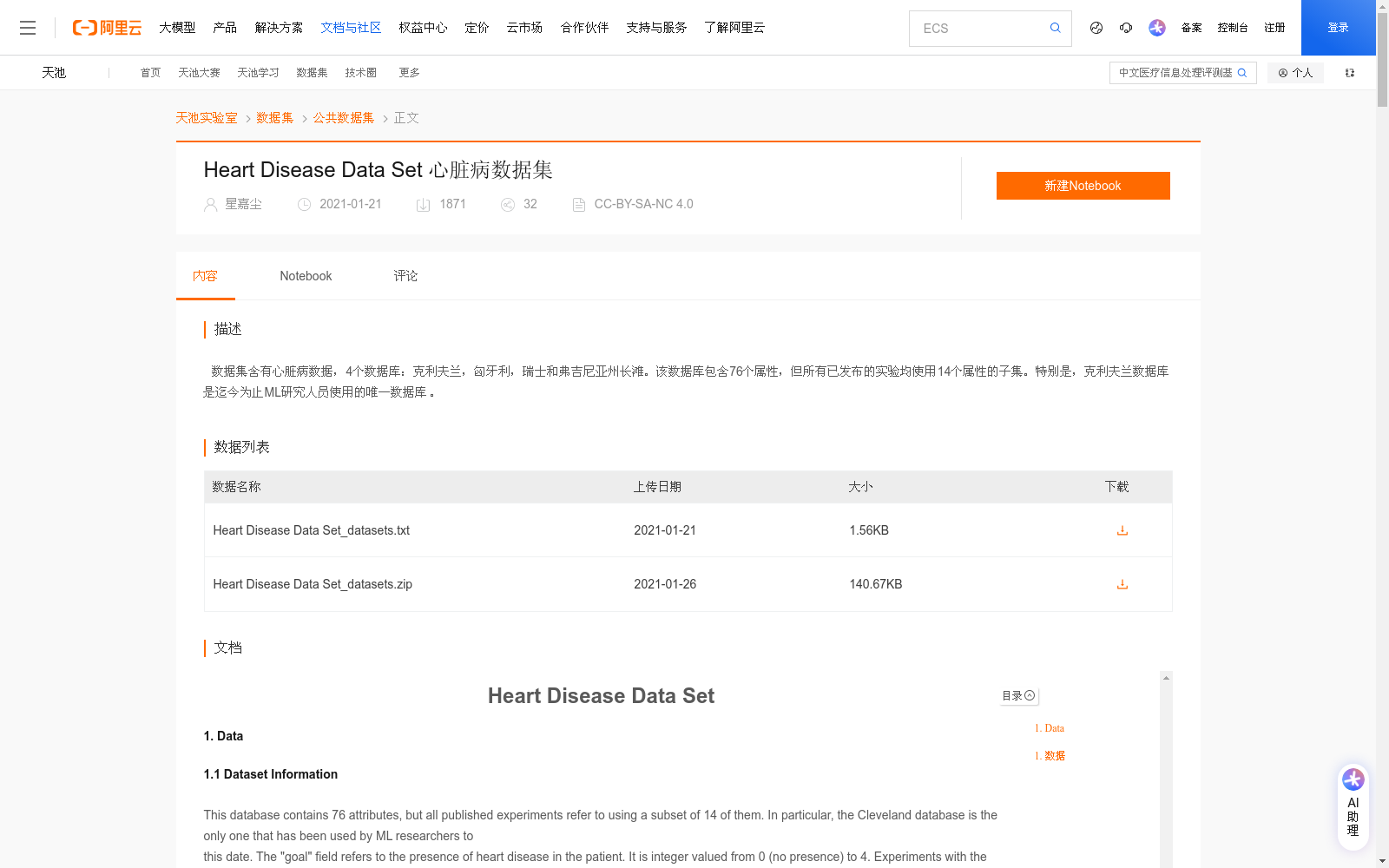
Task: Download Heart Disease Data Set_datasets.txt
Action: [1122, 530]
